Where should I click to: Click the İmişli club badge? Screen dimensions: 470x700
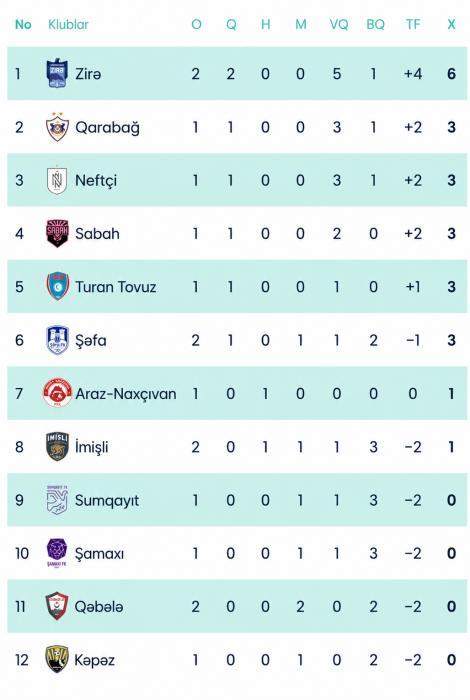click(57, 446)
